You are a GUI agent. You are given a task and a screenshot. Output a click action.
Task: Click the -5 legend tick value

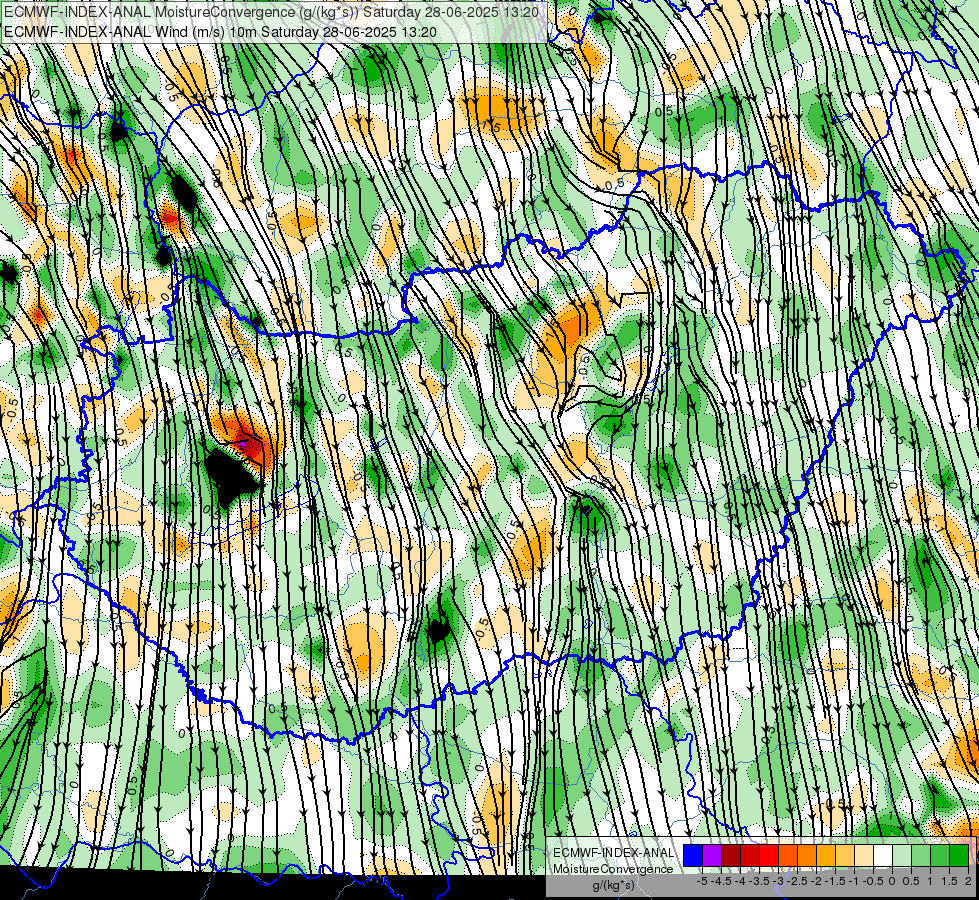tap(702, 881)
